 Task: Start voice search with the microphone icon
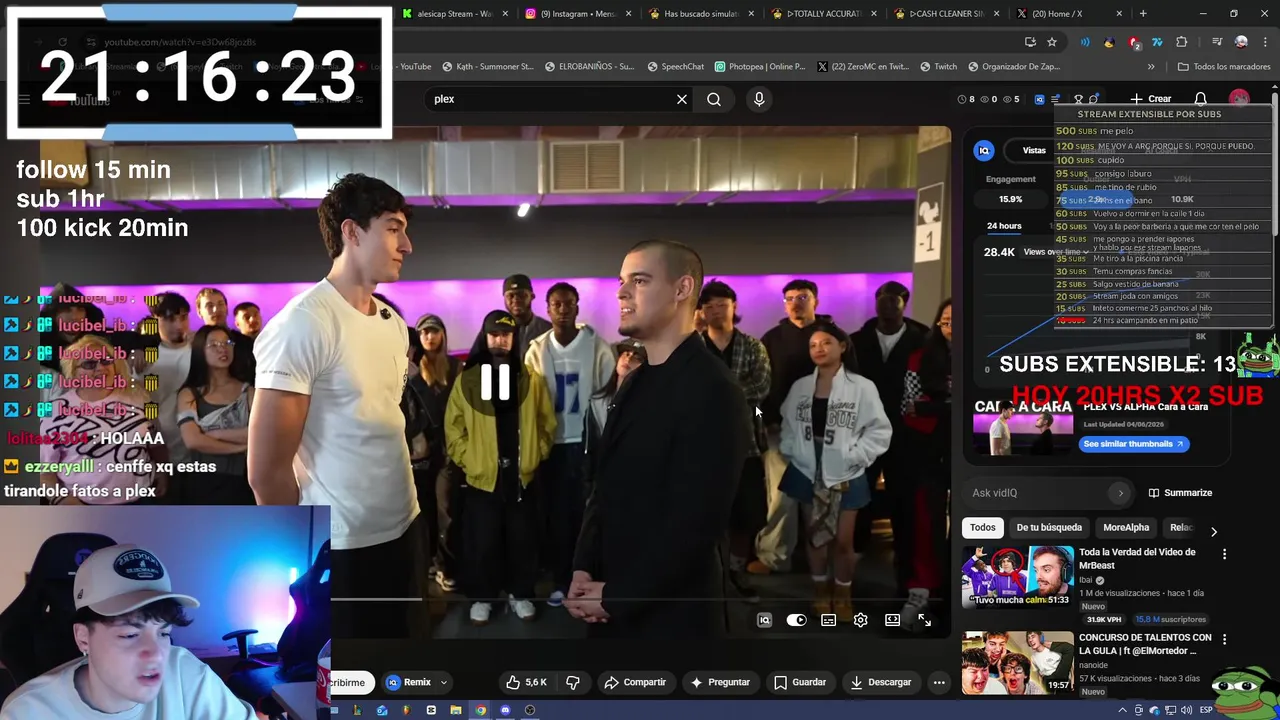tap(759, 99)
